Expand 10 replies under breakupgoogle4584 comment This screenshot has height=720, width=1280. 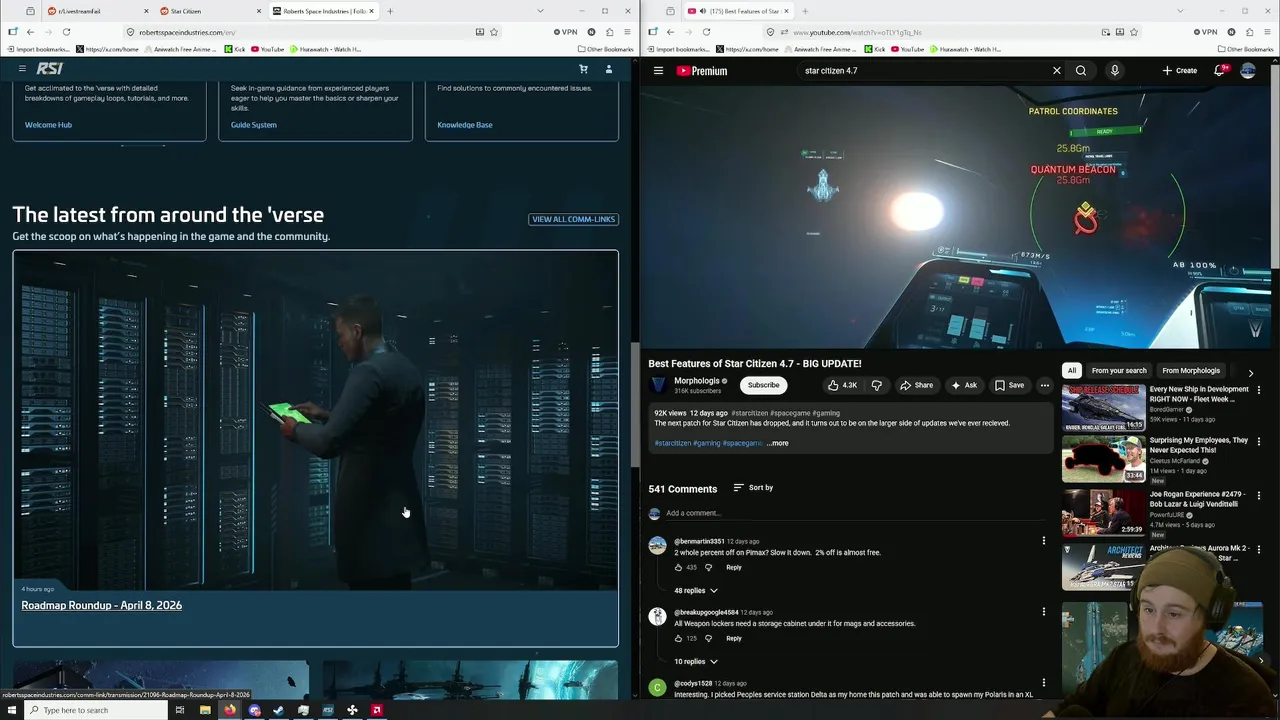pyautogui.click(x=695, y=662)
